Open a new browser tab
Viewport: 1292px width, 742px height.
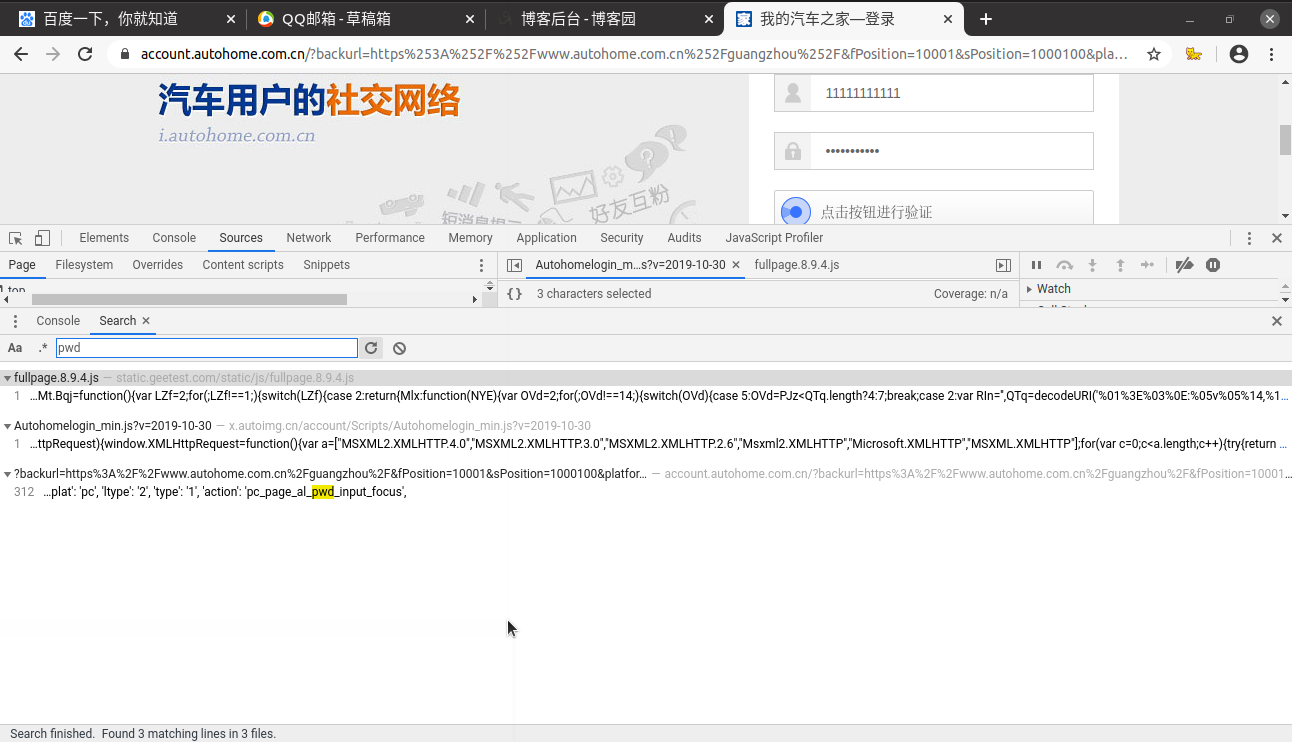click(x=986, y=19)
